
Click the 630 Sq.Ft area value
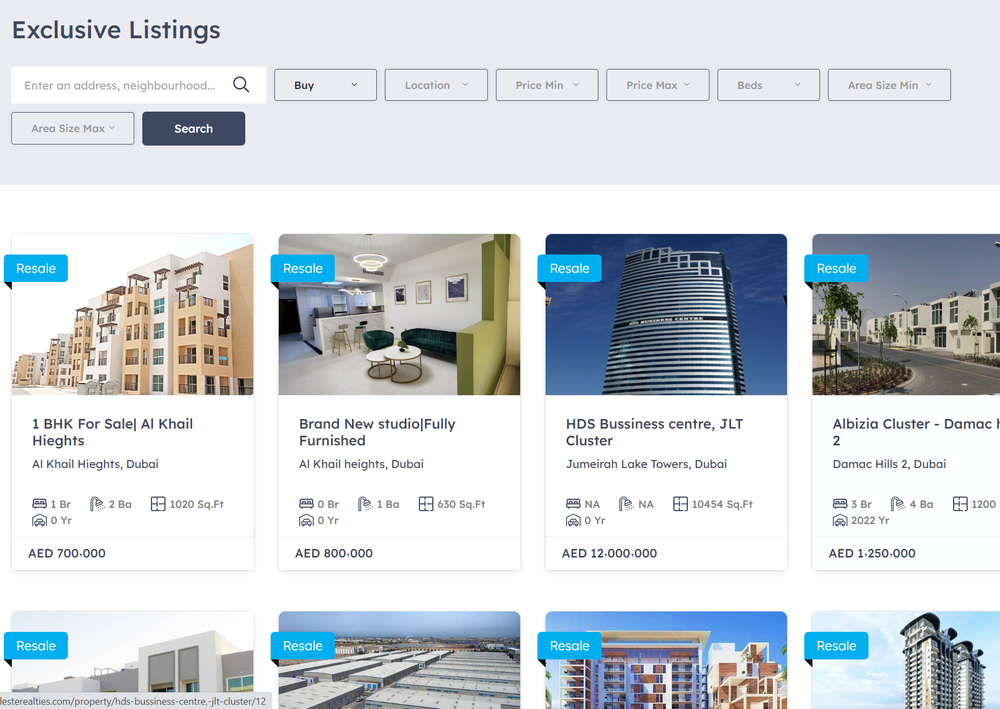pyautogui.click(x=461, y=504)
